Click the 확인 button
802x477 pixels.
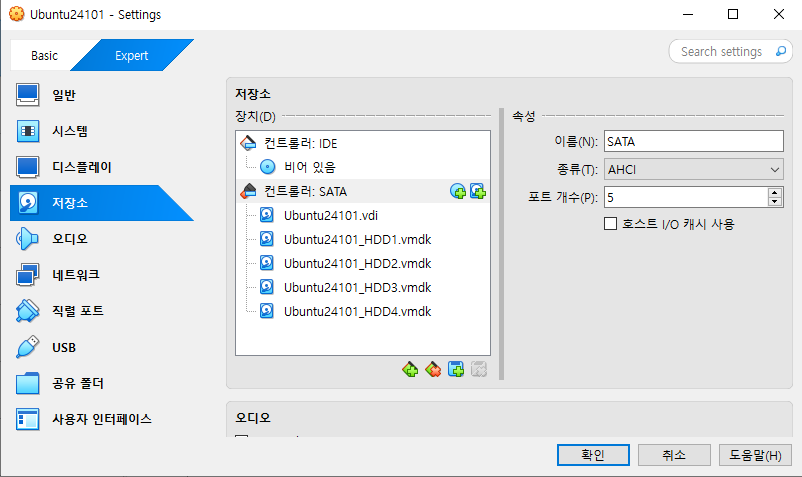(x=593, y=455)
